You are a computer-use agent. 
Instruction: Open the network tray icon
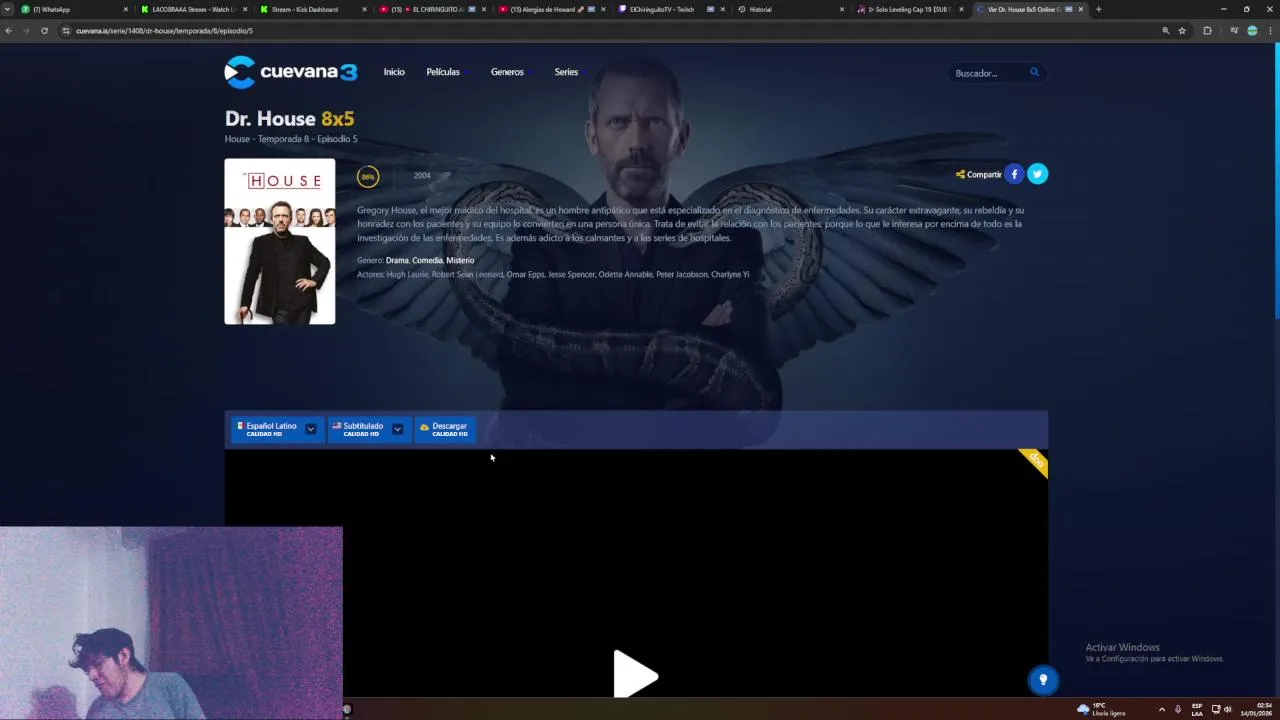pos(1216,709)
